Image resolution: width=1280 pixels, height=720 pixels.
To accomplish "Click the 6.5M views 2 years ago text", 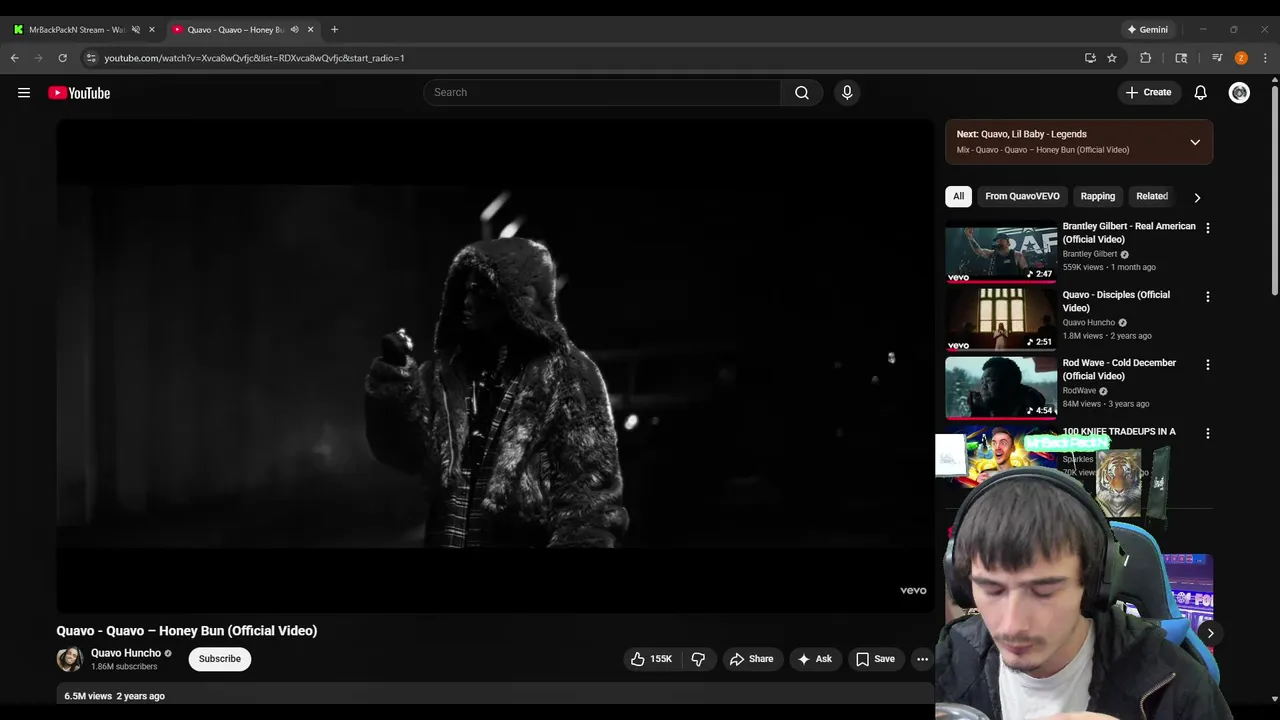I will 114,696.
